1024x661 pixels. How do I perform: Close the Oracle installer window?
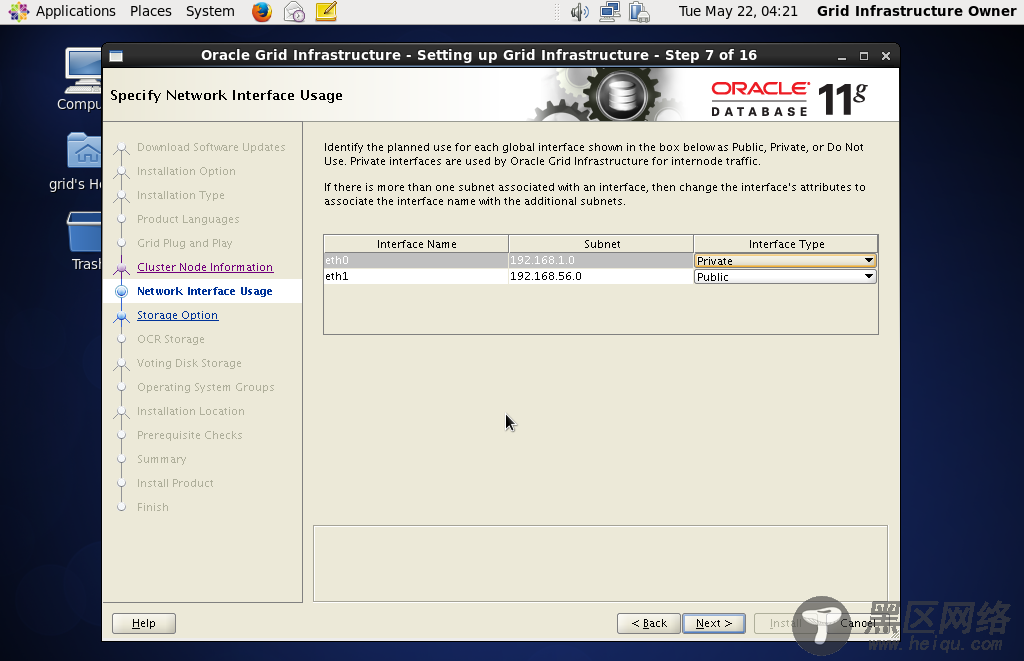886,56
